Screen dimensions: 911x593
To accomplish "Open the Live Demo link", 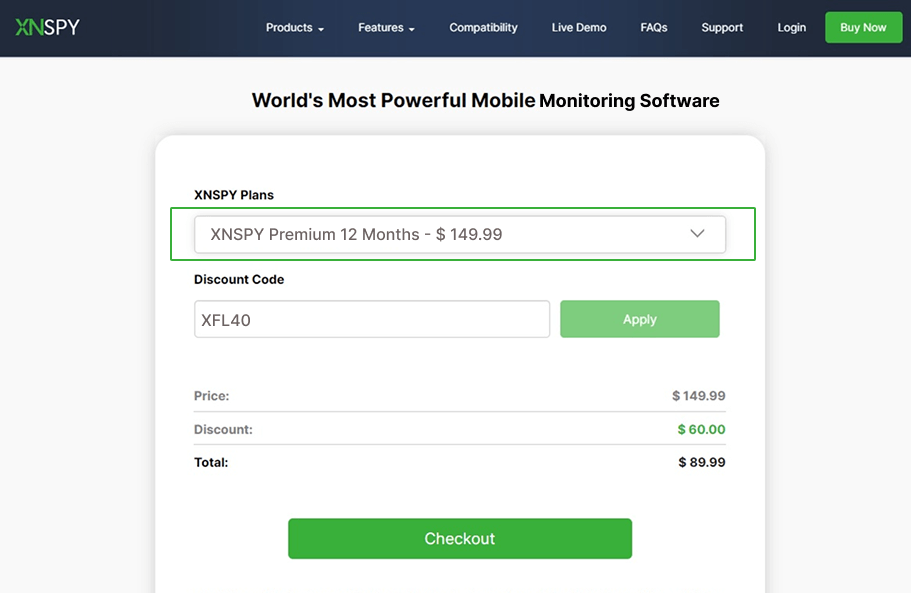I will [x=579, y=28].
